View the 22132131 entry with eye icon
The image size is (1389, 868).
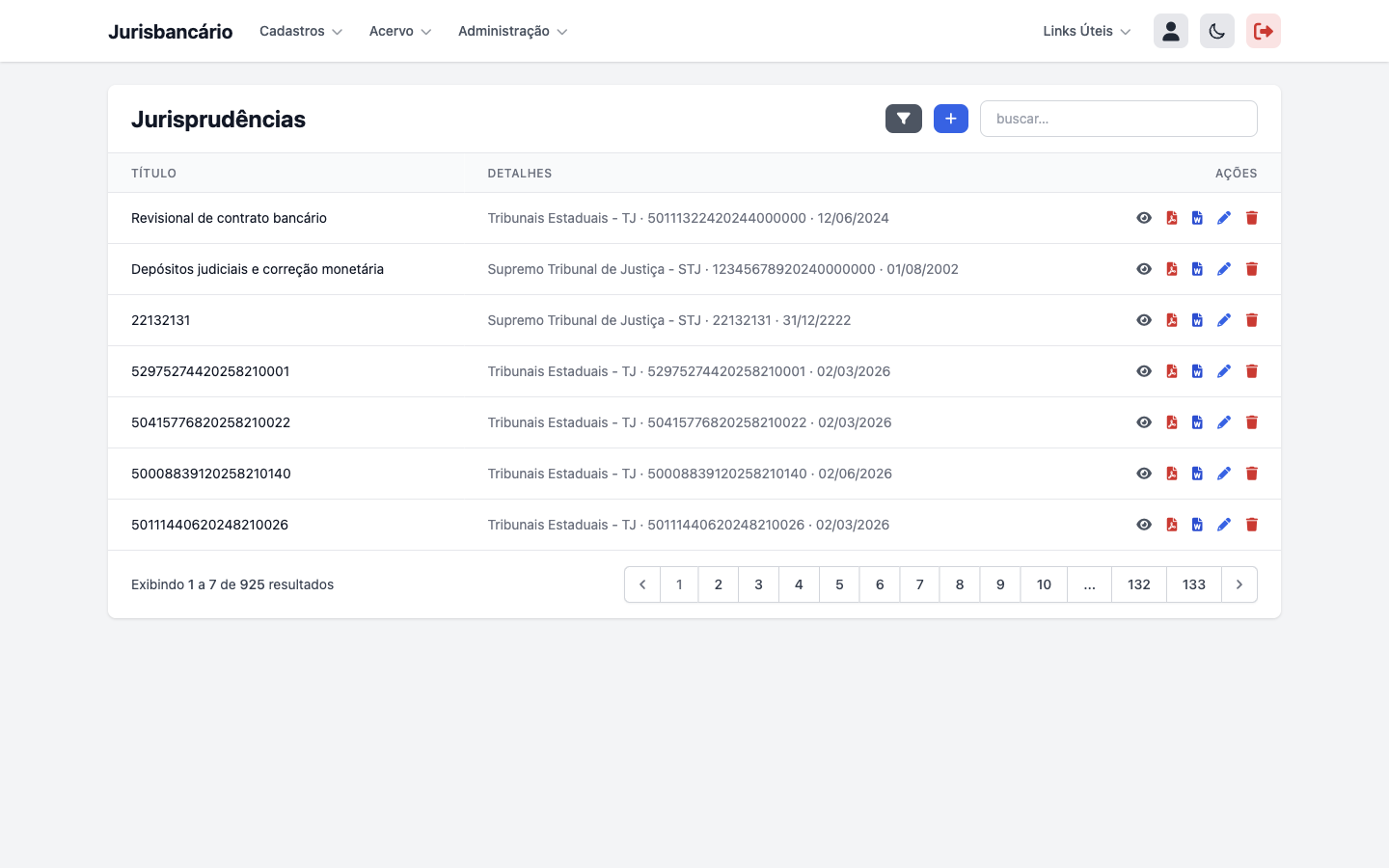1144,320
